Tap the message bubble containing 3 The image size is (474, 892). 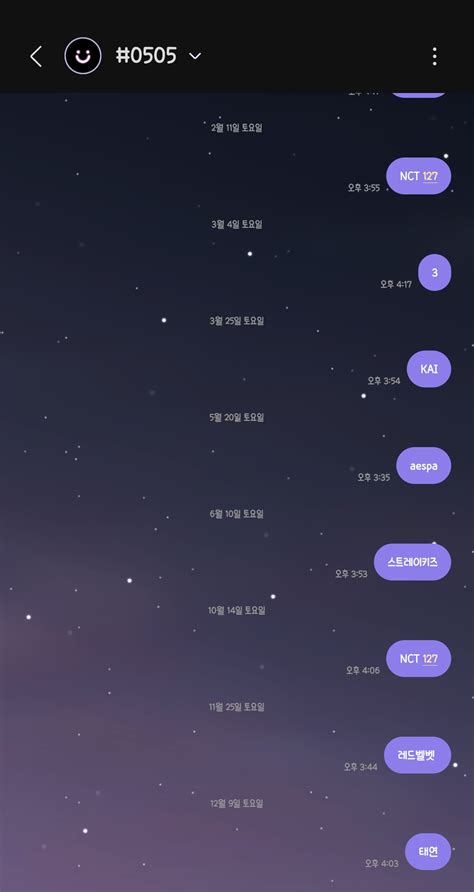(x=435, y=272)
